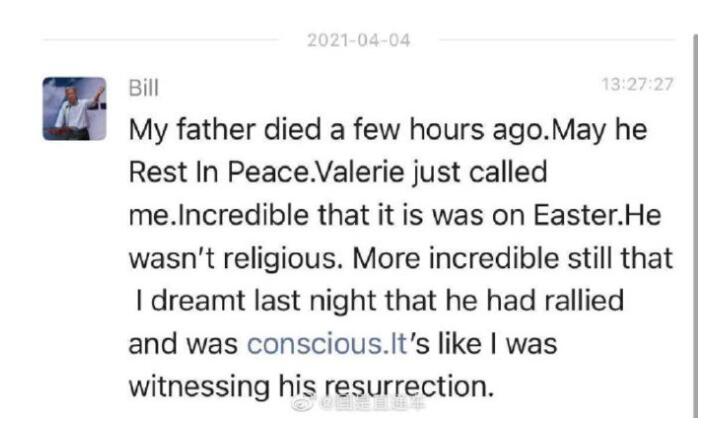Open Bill's profile avatar picture
This screenshot has height=436, width=725.
(74, 109)
